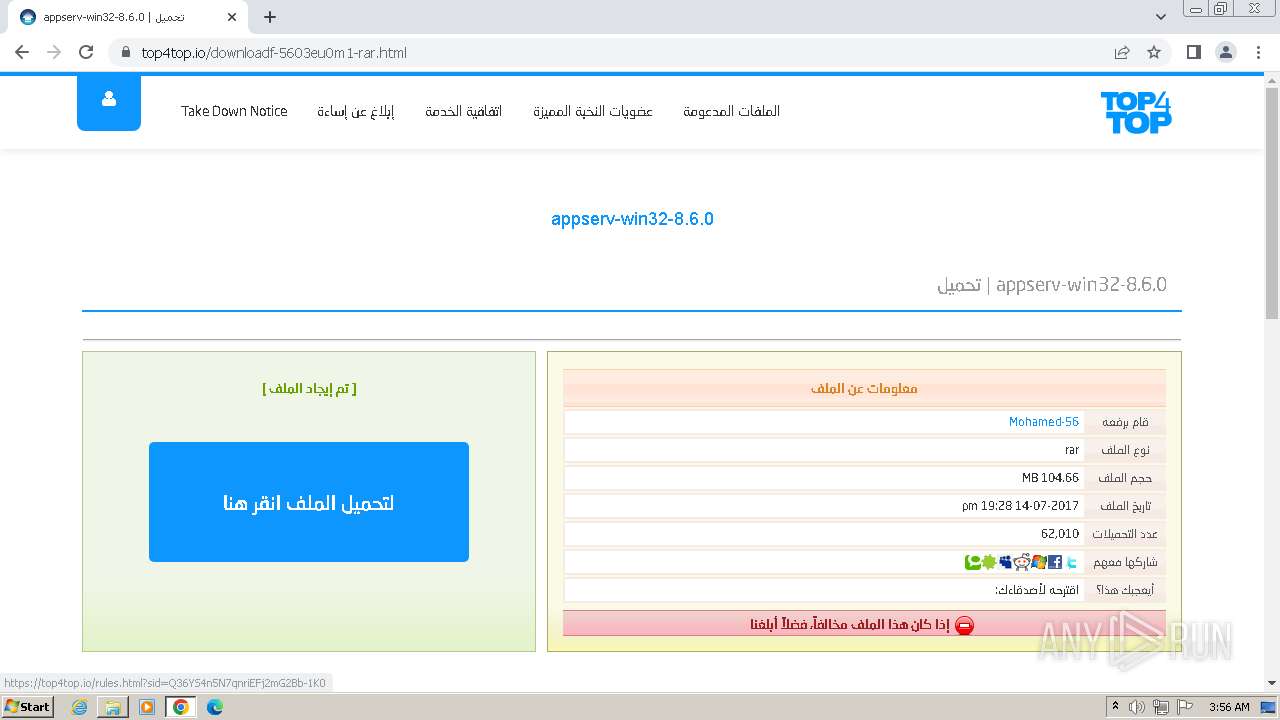Share via the MySpace icon
This screenshot has height=720, width=1280.
[x=1005, y=562]
